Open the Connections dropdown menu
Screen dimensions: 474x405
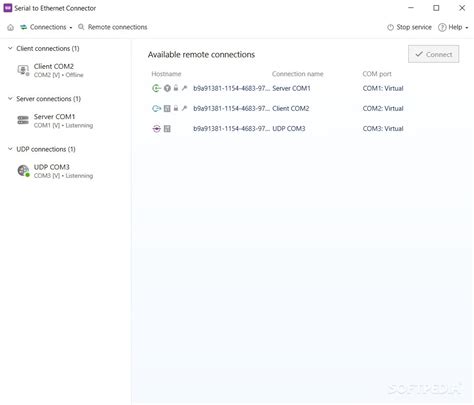pyautogui.click(x=46, y=27)
